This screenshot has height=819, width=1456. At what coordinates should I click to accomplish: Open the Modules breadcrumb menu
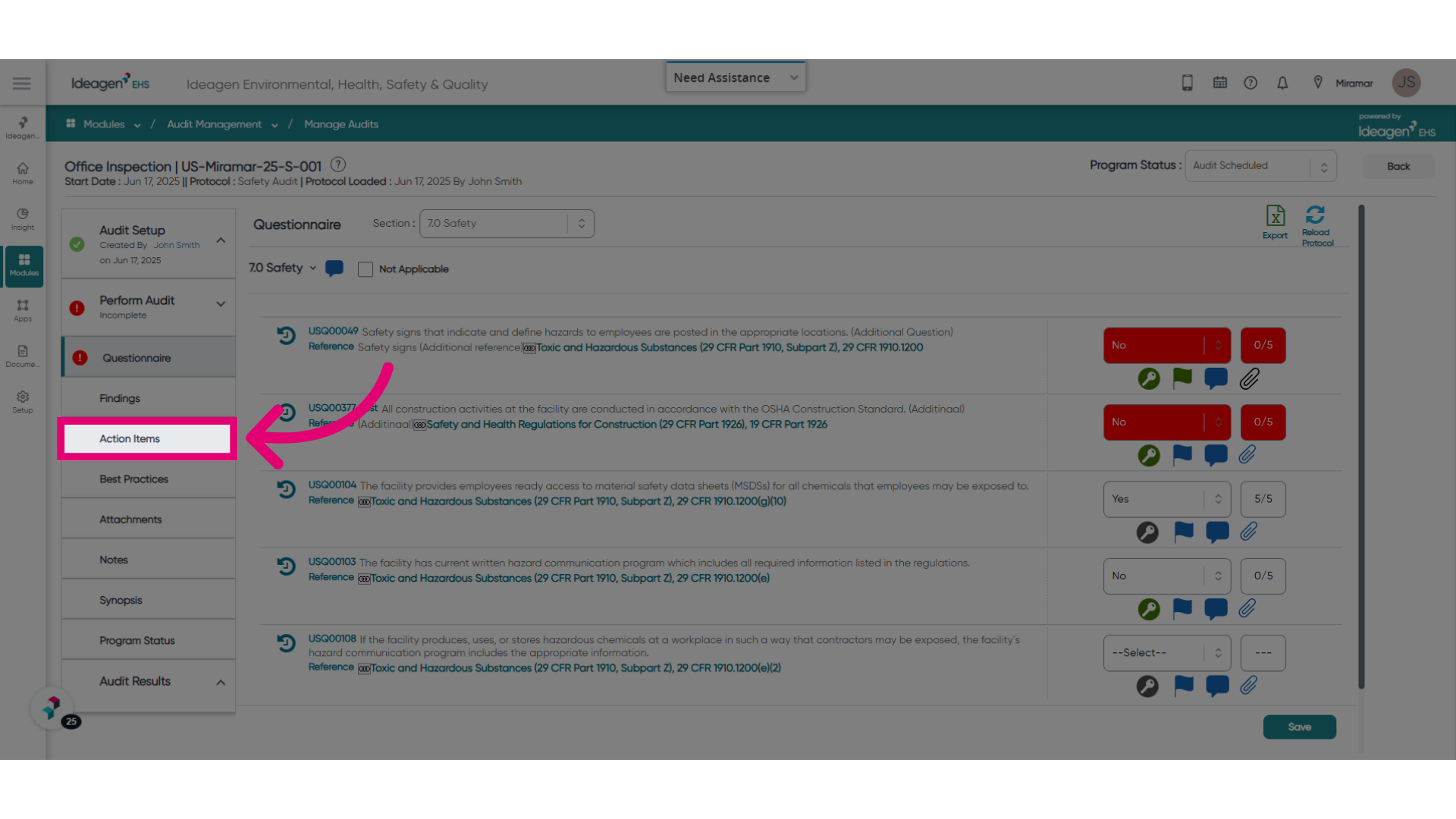tap(104, 124)
